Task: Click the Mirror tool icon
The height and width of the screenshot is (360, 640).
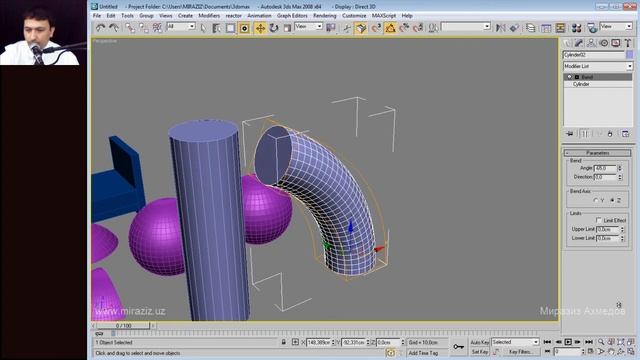Action: (x=500, y=28)
